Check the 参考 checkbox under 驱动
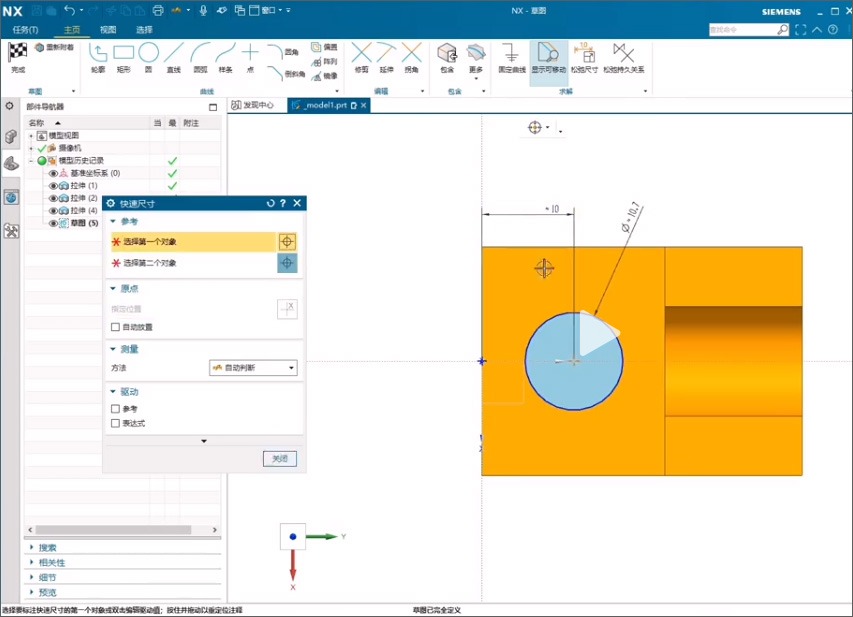 tap(116, 409)
